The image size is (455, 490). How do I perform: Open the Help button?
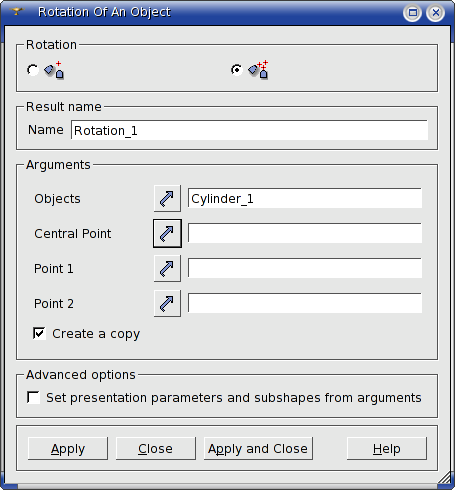point(387,449)
